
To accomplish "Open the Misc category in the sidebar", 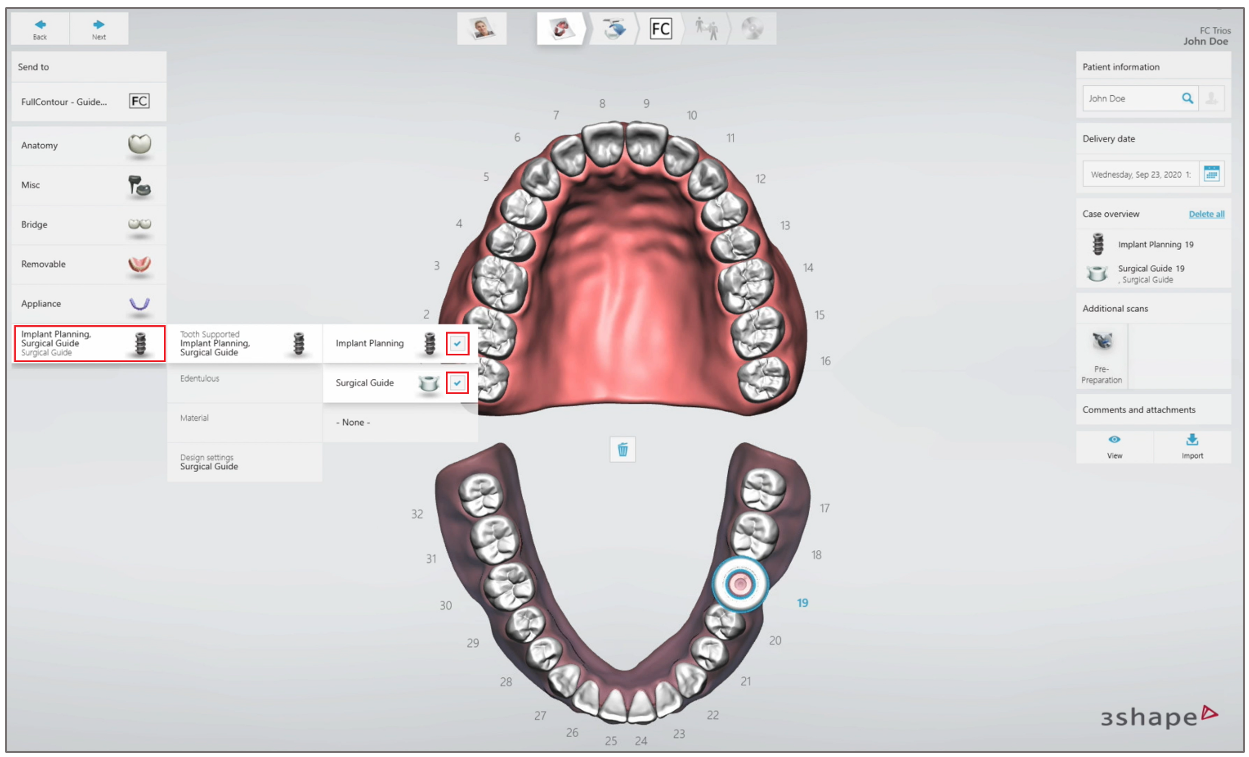I will pos(88,185).
